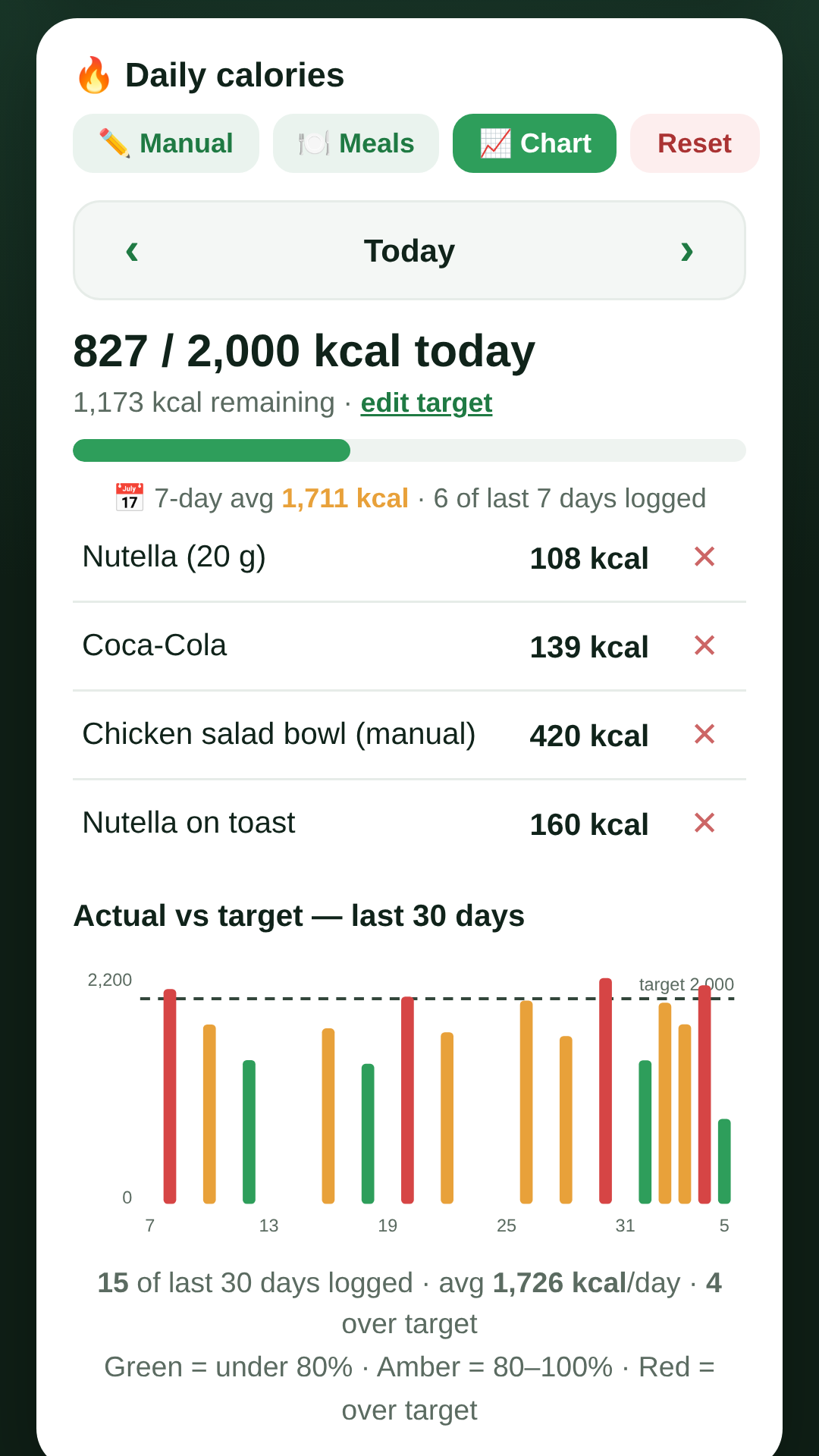819x1456 pixels.
Task: Delete Chicken salad bowl entry
Action: [x=704, y=734]
